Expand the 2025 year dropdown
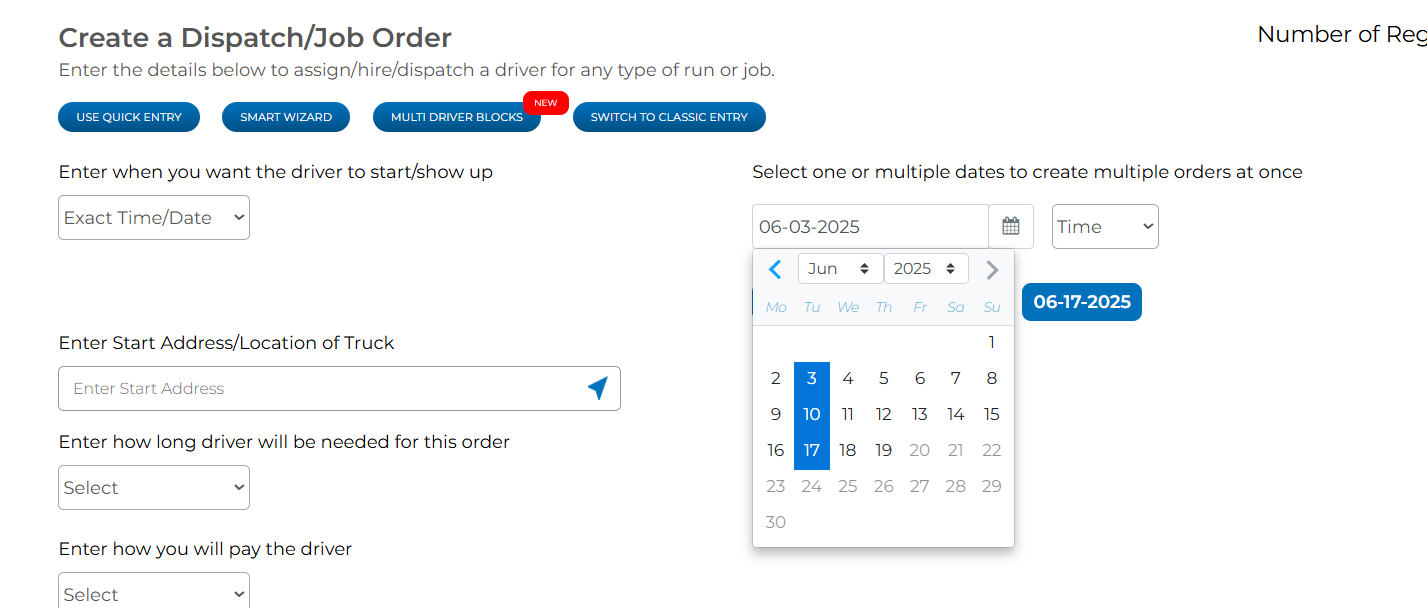Screen dimensions: 1427x608 926,269
